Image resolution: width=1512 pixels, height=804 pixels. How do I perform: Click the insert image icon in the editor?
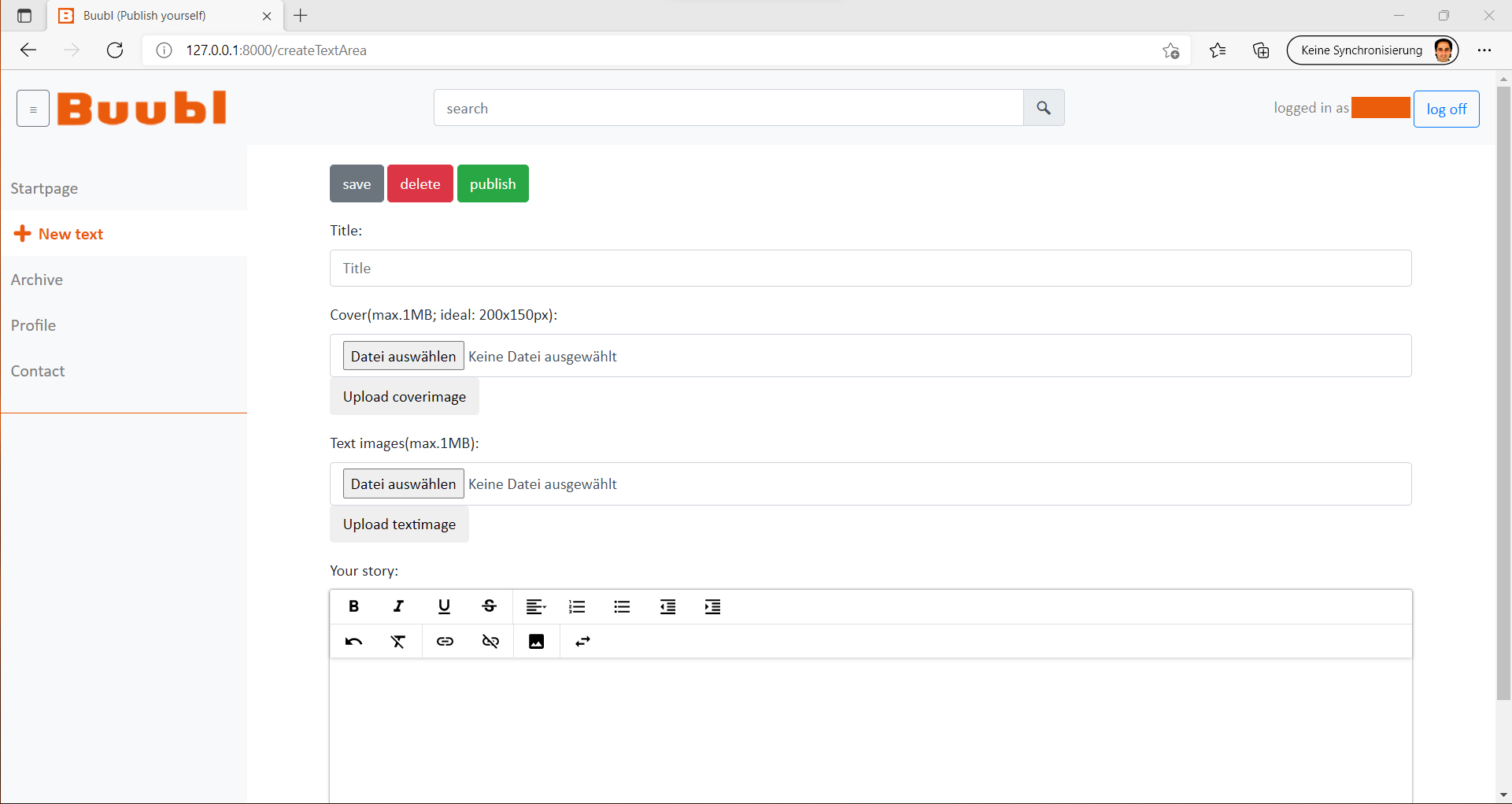point(536,642)
